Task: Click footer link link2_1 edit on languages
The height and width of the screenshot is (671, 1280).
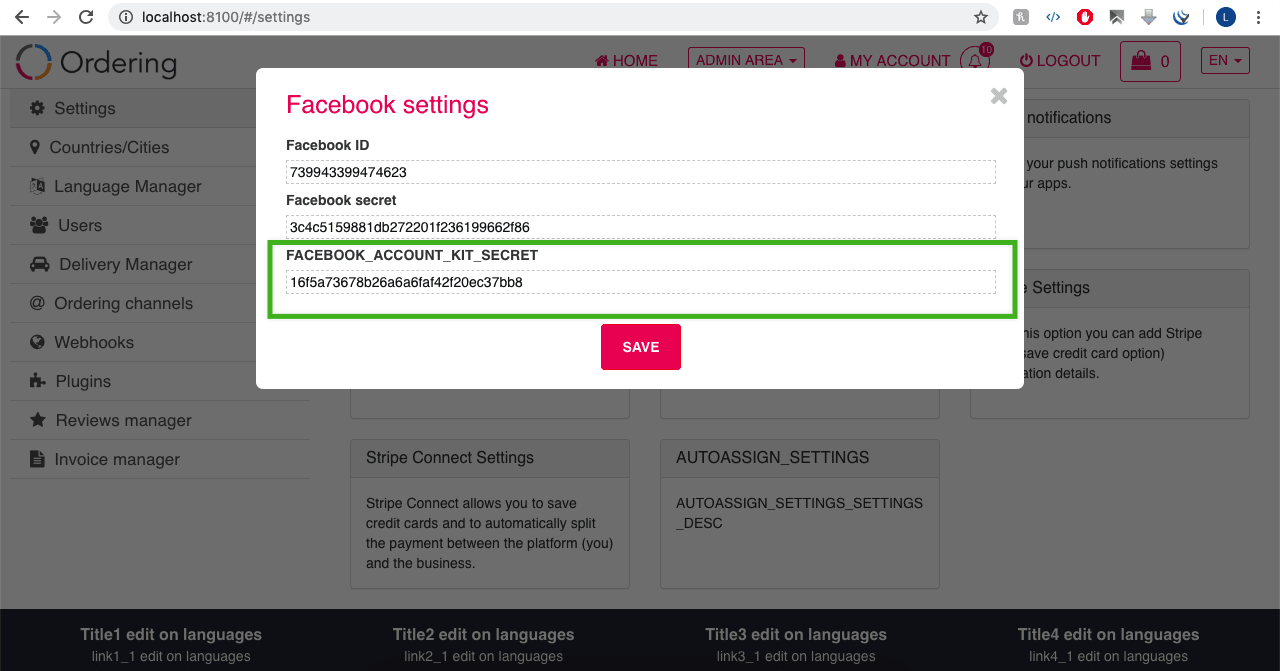Action: (x=484, y=657)
